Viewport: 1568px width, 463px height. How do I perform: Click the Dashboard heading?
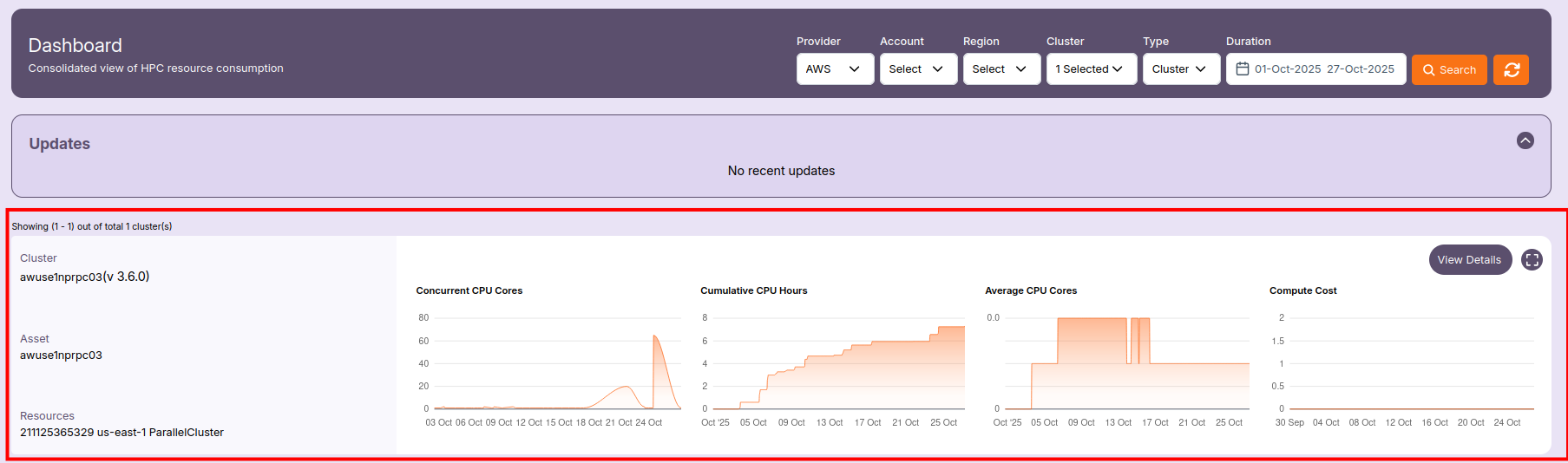(75, 45)
